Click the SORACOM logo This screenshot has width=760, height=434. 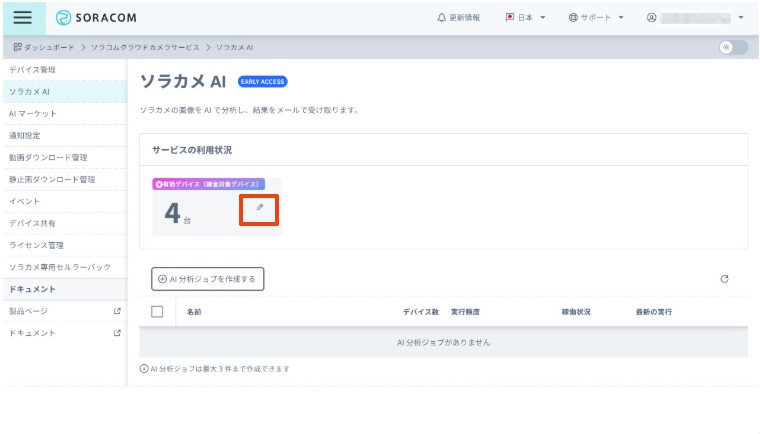coord(96,17)
